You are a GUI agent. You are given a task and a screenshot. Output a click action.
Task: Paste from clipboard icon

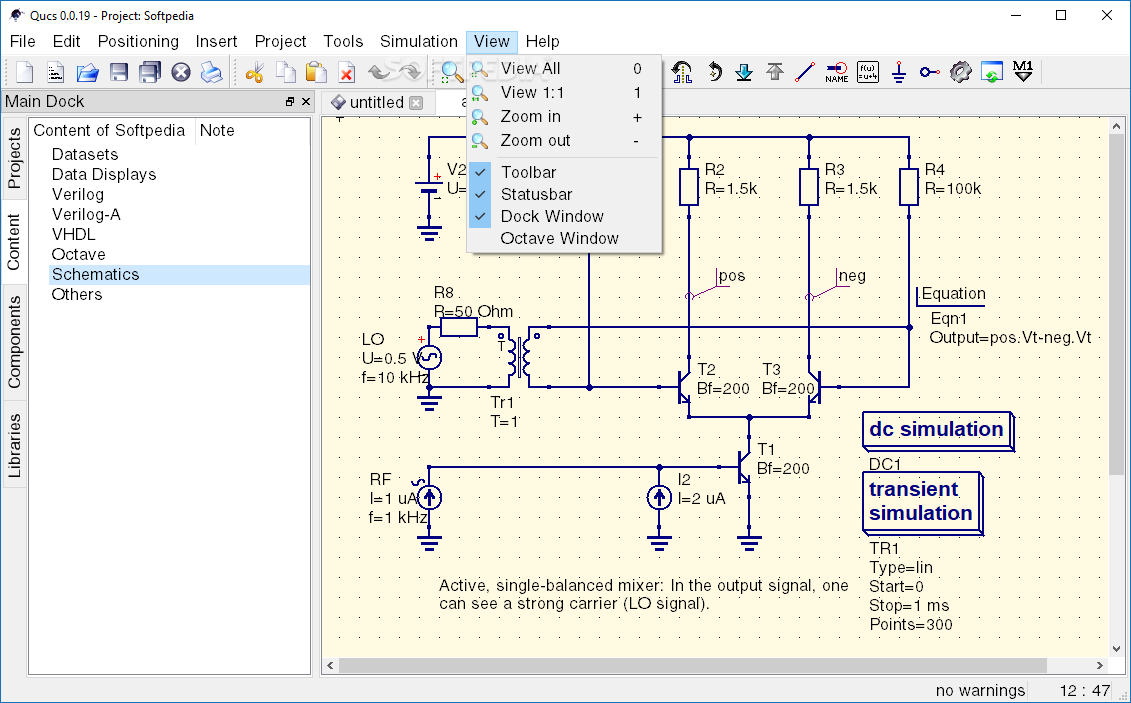pos(317,72)
